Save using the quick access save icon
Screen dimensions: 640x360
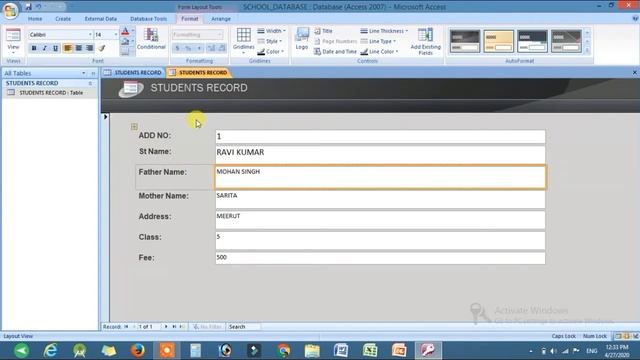28,7
